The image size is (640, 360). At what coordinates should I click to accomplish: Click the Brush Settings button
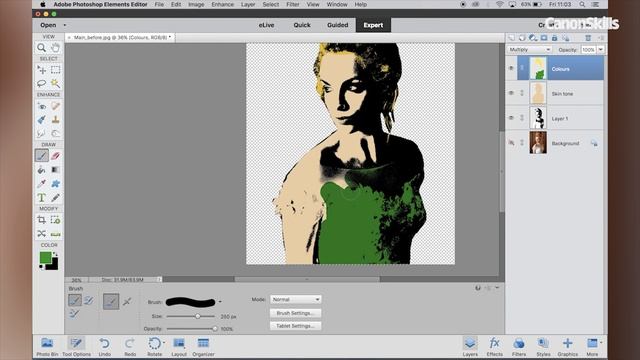(296, 313)
